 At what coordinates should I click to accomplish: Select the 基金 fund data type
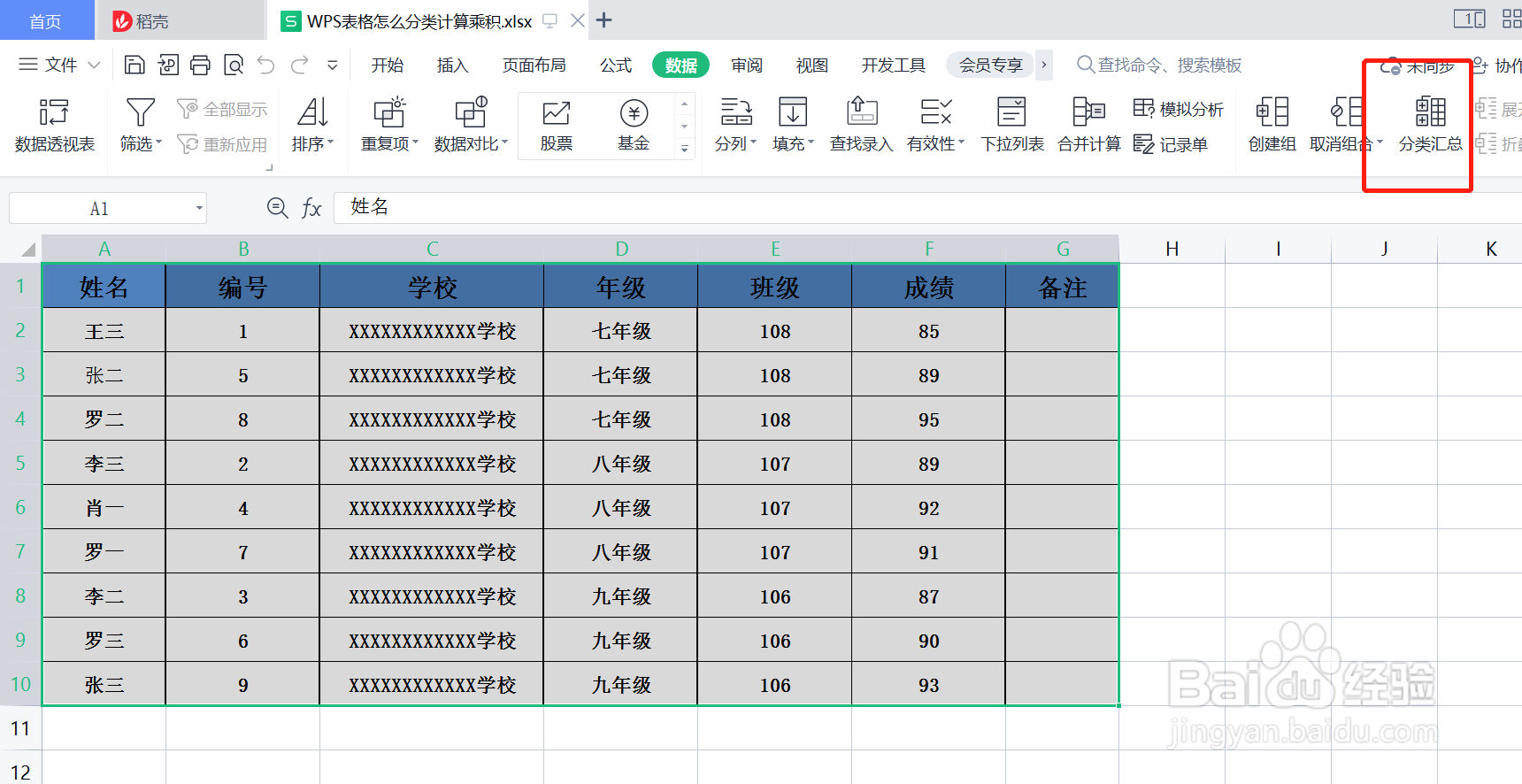(x=634, y=125)
